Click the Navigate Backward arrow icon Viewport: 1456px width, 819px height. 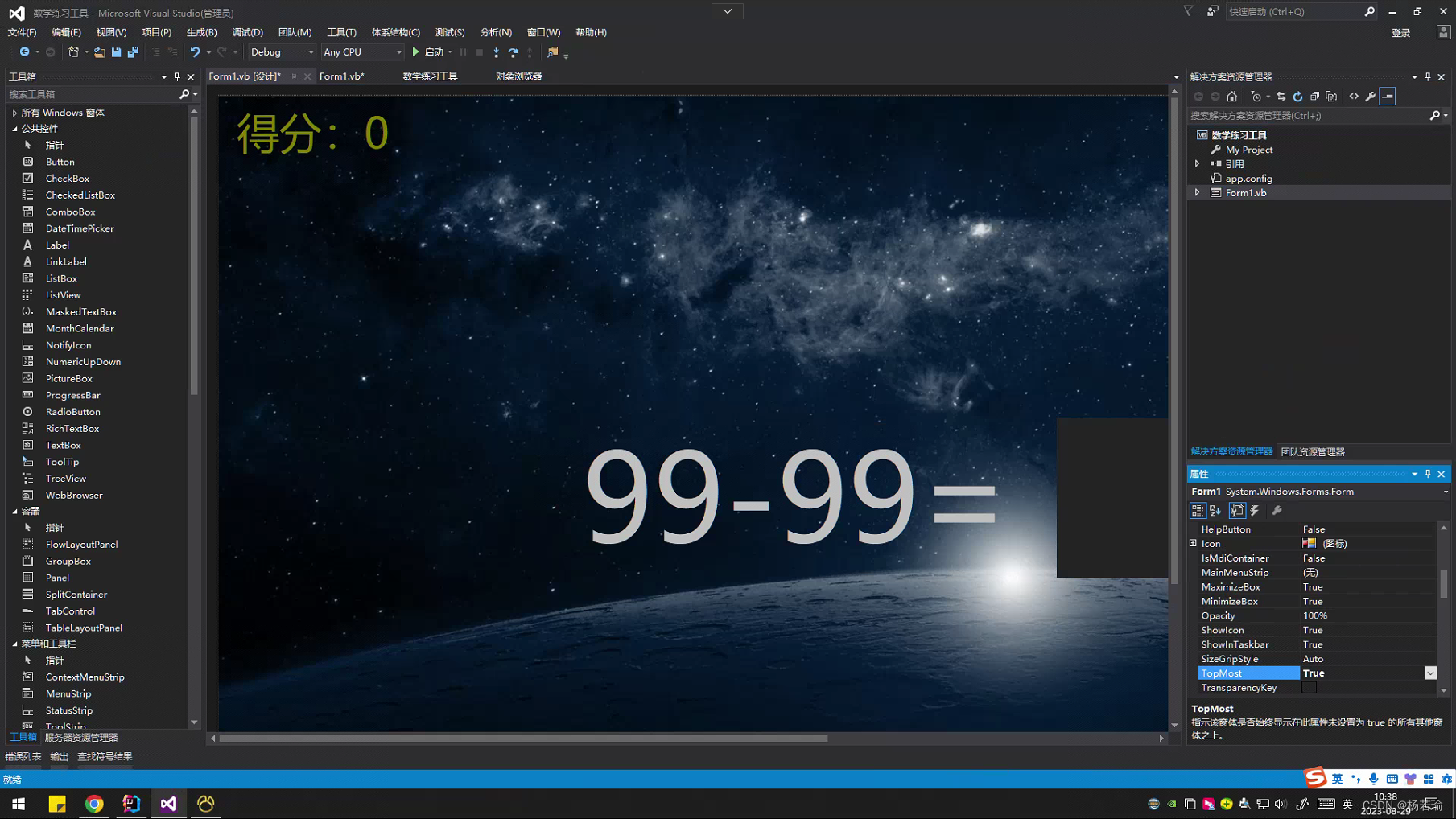pyautogui.click(x=25, y=52)
